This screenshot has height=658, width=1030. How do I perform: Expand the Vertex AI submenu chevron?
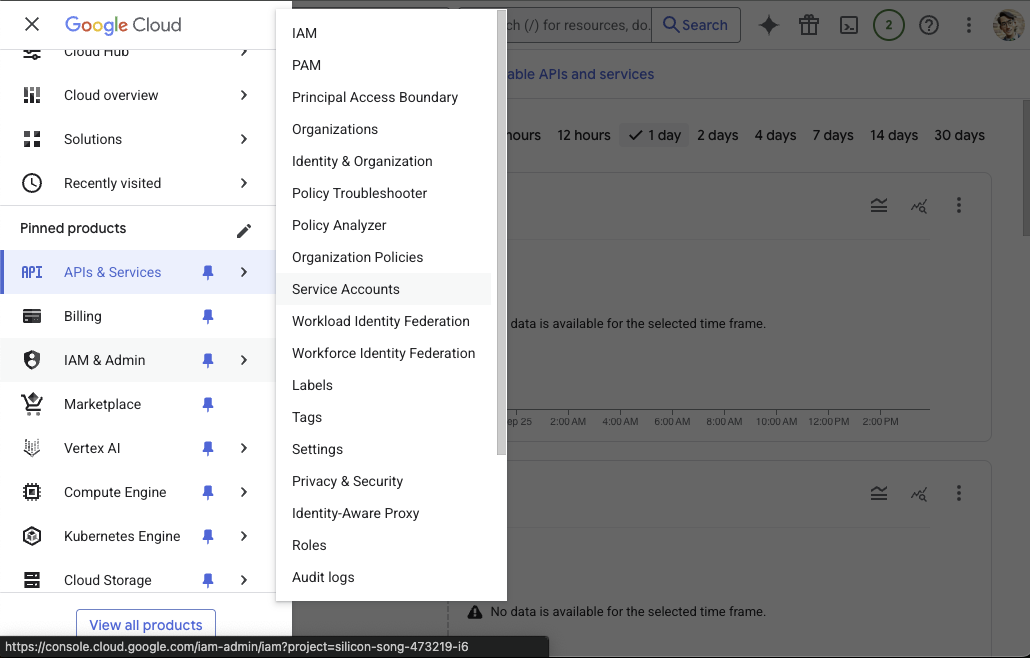click(x=244, y=448)
